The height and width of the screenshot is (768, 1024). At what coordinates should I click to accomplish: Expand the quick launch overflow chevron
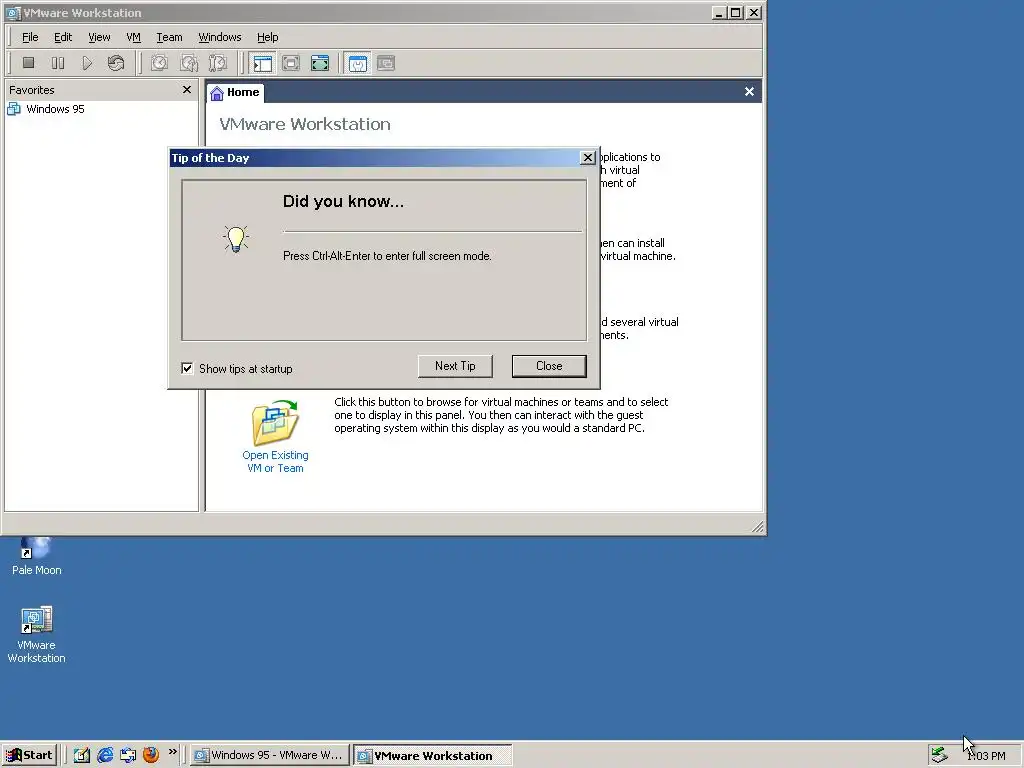[x=172, y=752]
